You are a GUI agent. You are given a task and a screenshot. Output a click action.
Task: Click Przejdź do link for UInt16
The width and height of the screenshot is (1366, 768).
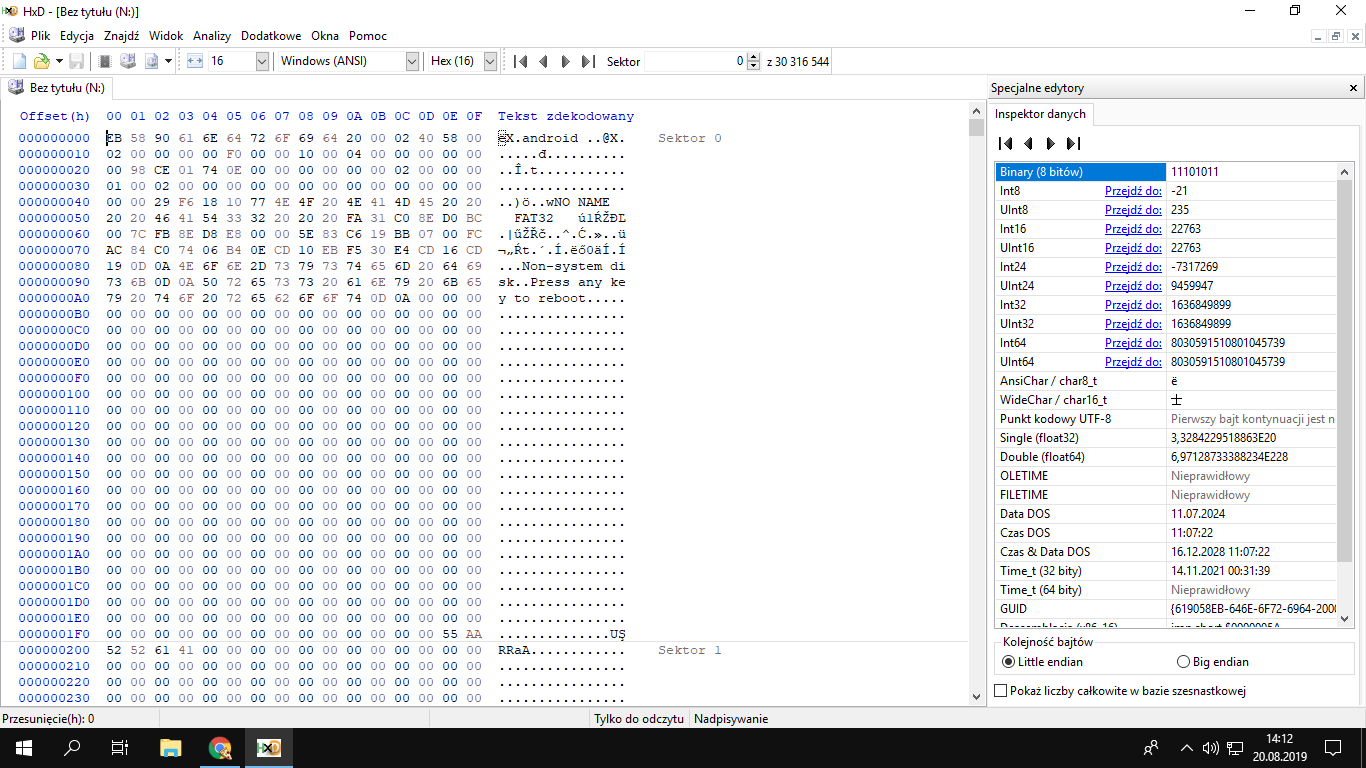click(x=1133, y=248)
